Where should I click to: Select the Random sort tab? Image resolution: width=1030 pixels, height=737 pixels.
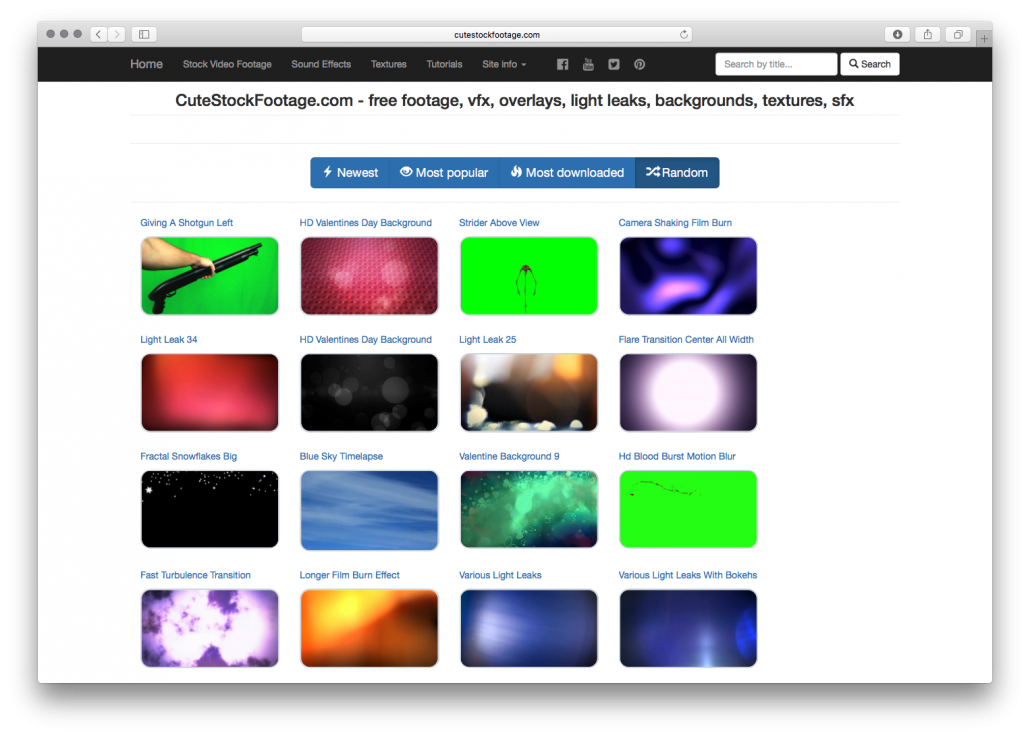click(x=677, y=173)
